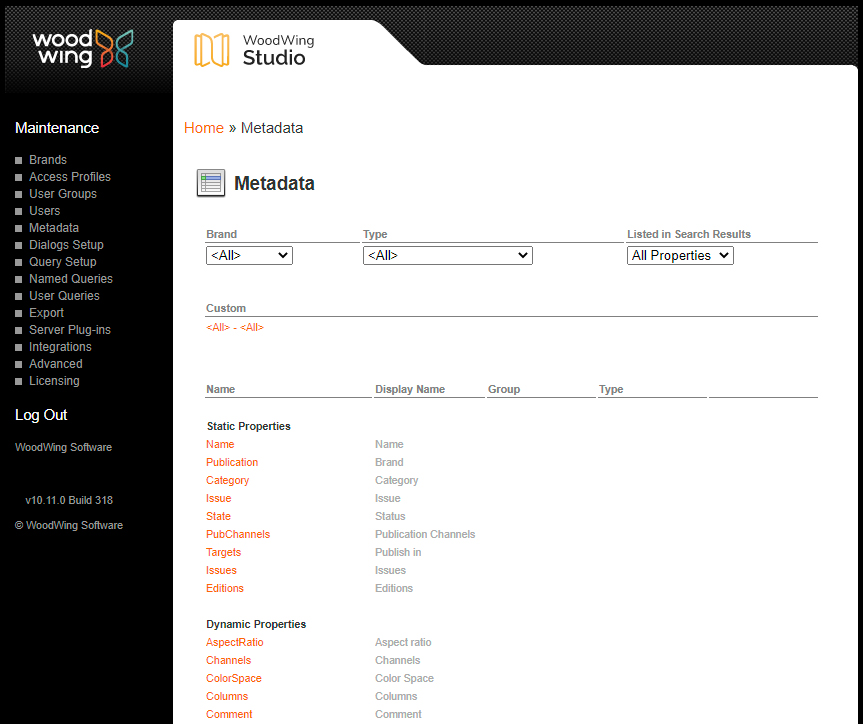Click the Metadata table icon
Image resolution: width=863 pixels, height=724 pixels.
tap(211, 183)
